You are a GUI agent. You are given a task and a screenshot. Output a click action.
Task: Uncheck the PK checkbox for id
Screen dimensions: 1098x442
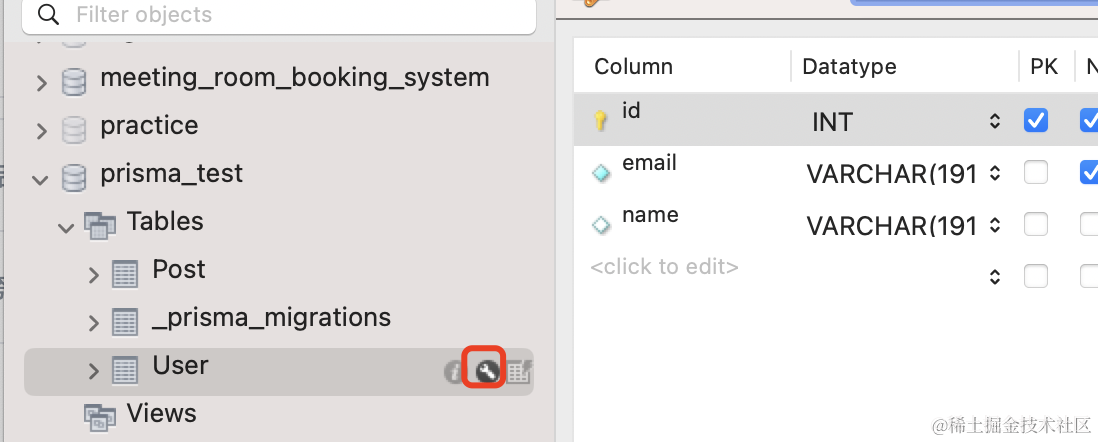[x=1036, y=121]
